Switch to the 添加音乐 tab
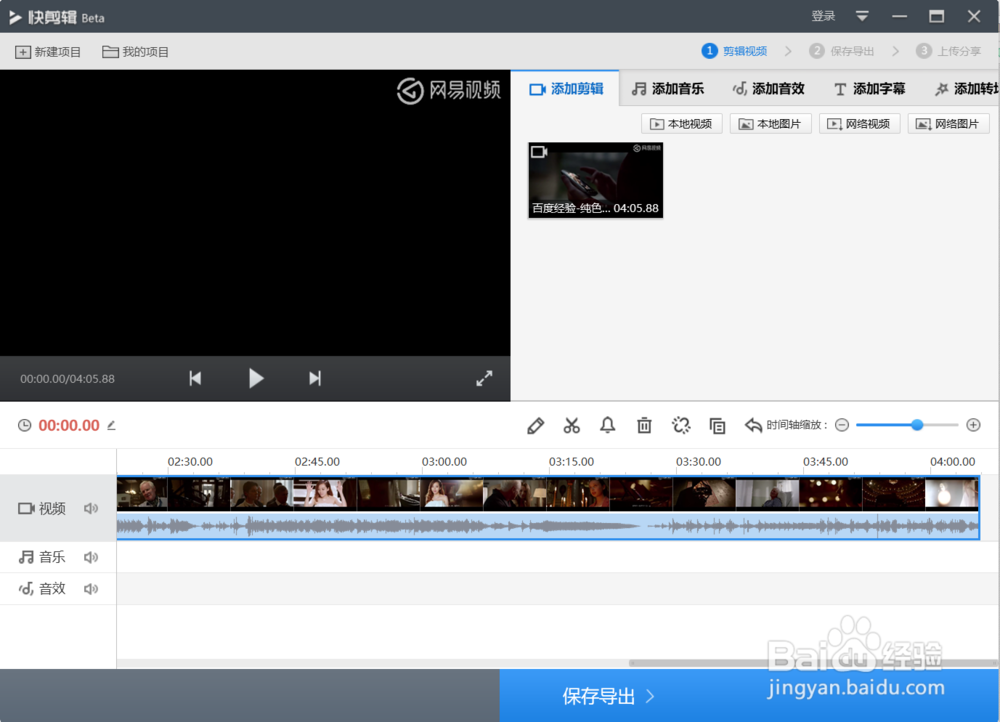Image resolution: width=1000 pixels, height=722 pixels. [x=668, y=88]
